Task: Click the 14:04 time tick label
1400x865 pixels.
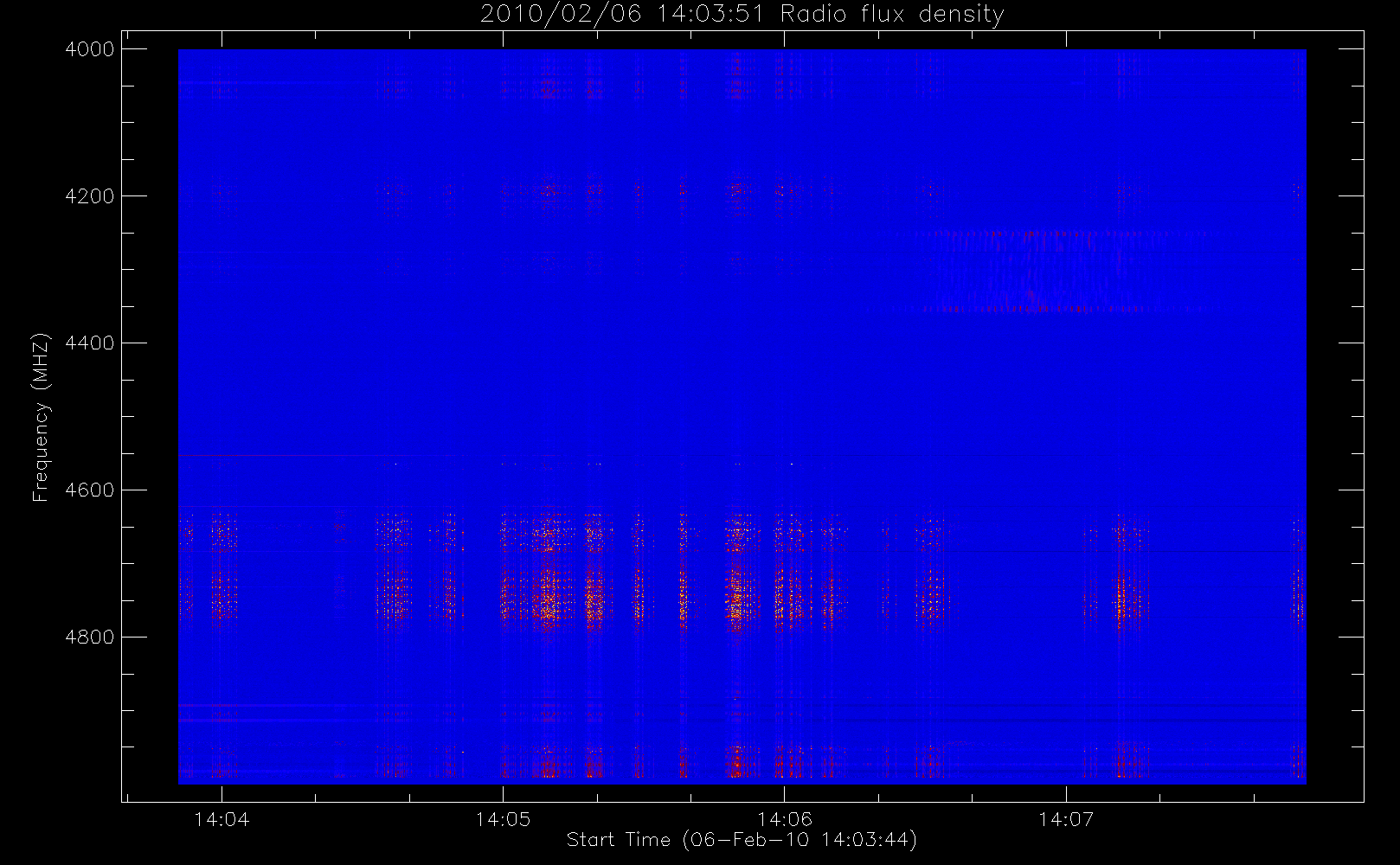Action: [222, 818]
